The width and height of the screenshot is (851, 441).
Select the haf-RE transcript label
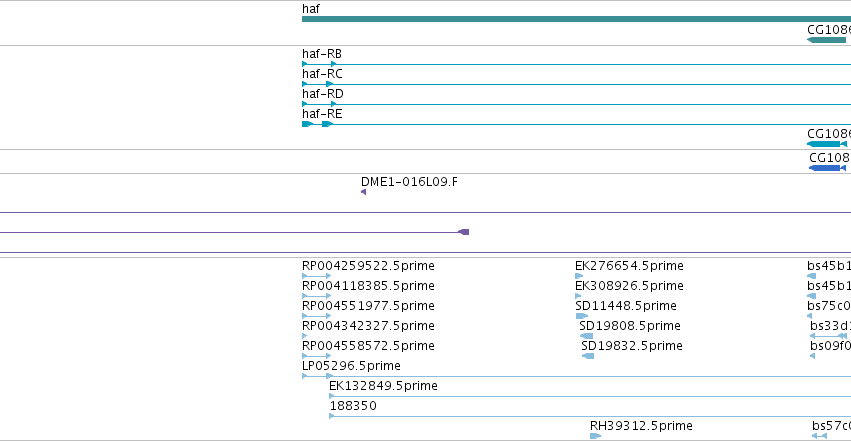(322, 114)
